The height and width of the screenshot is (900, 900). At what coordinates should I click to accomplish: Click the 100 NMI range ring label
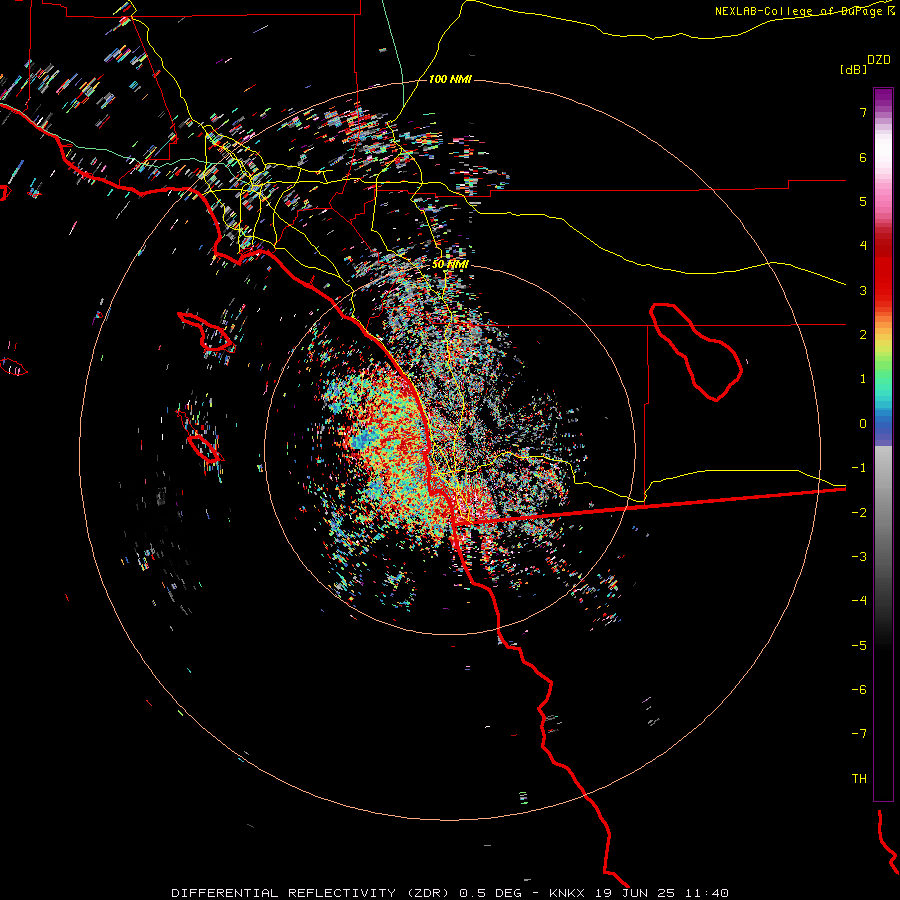pyautogui.click(x=450, y=79)
